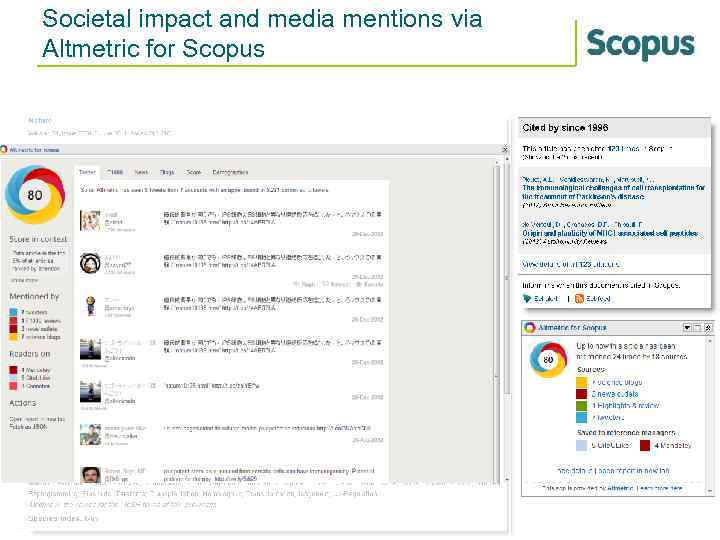Click the 'Score in context' heading
The image size is (720, 540).
(38, 239)
